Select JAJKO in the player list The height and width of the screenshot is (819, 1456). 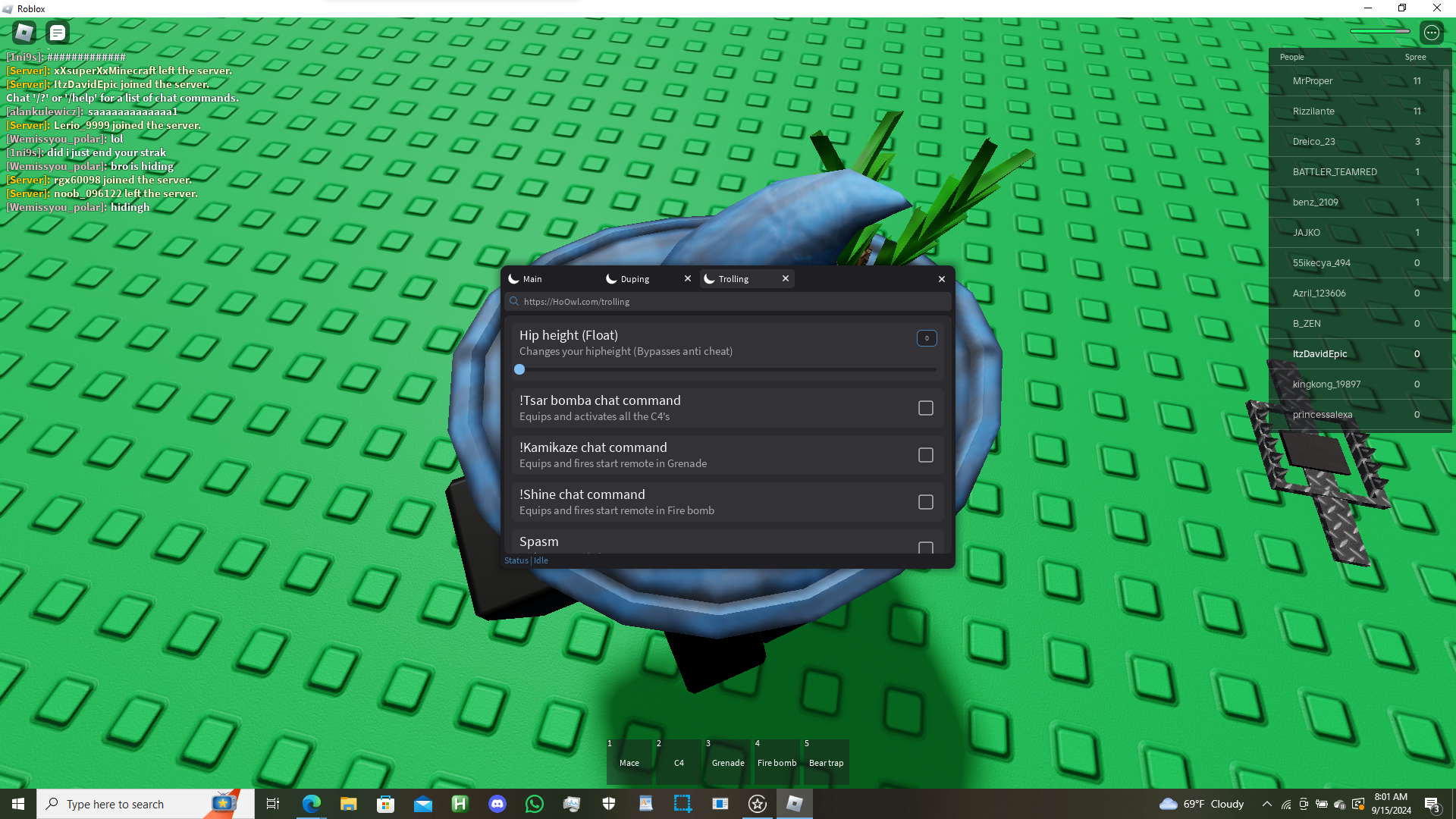tap(1356, 233)
